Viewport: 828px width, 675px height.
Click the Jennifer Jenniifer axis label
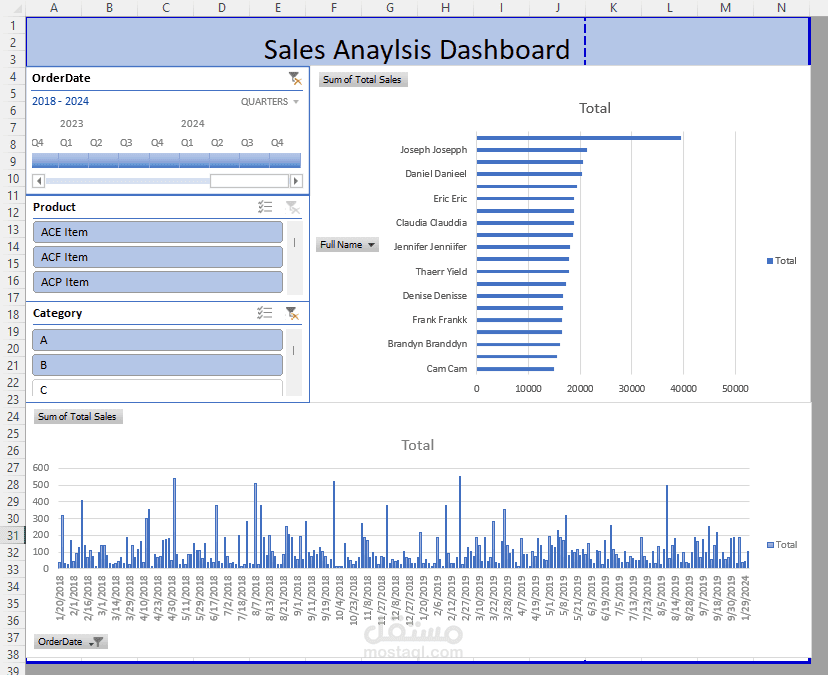point(430,247)
